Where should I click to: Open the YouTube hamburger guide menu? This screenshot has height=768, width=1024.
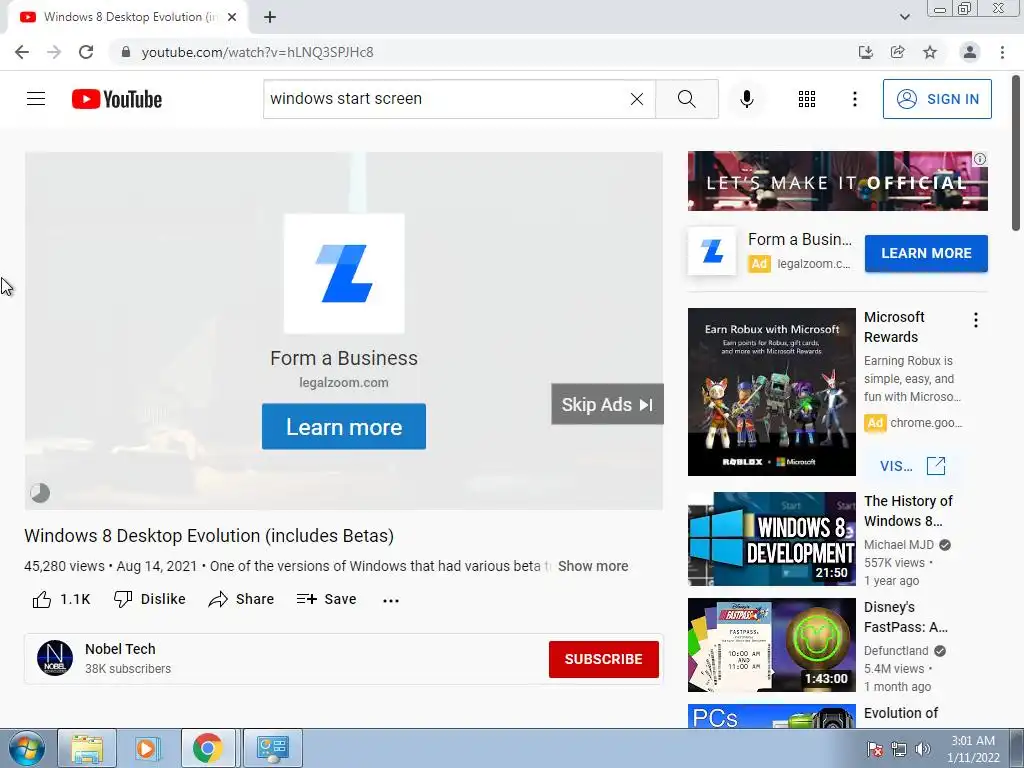pyautogui.click(x=36, y=99)
